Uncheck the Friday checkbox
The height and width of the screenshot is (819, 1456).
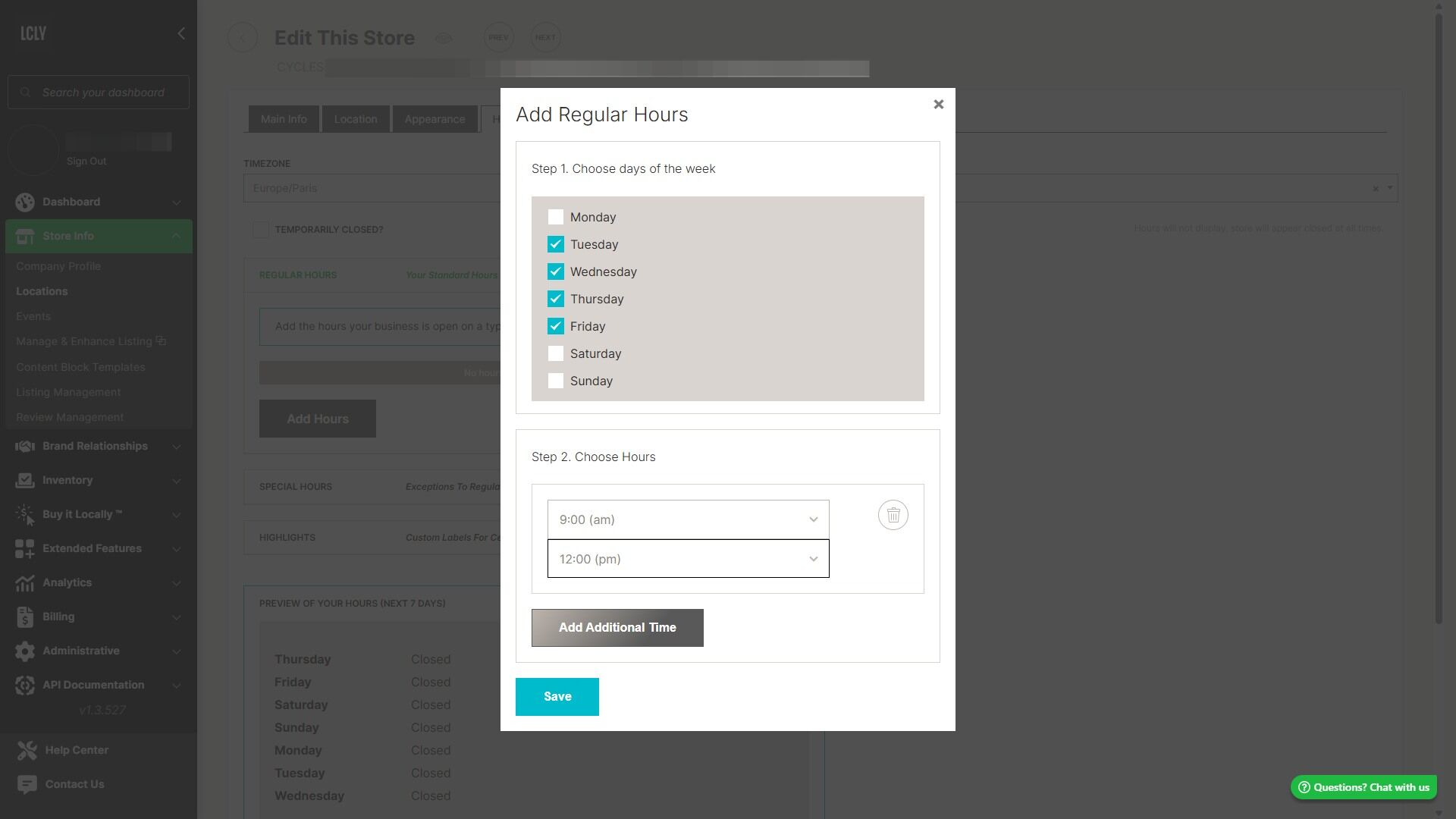click(x=556, y=327)
